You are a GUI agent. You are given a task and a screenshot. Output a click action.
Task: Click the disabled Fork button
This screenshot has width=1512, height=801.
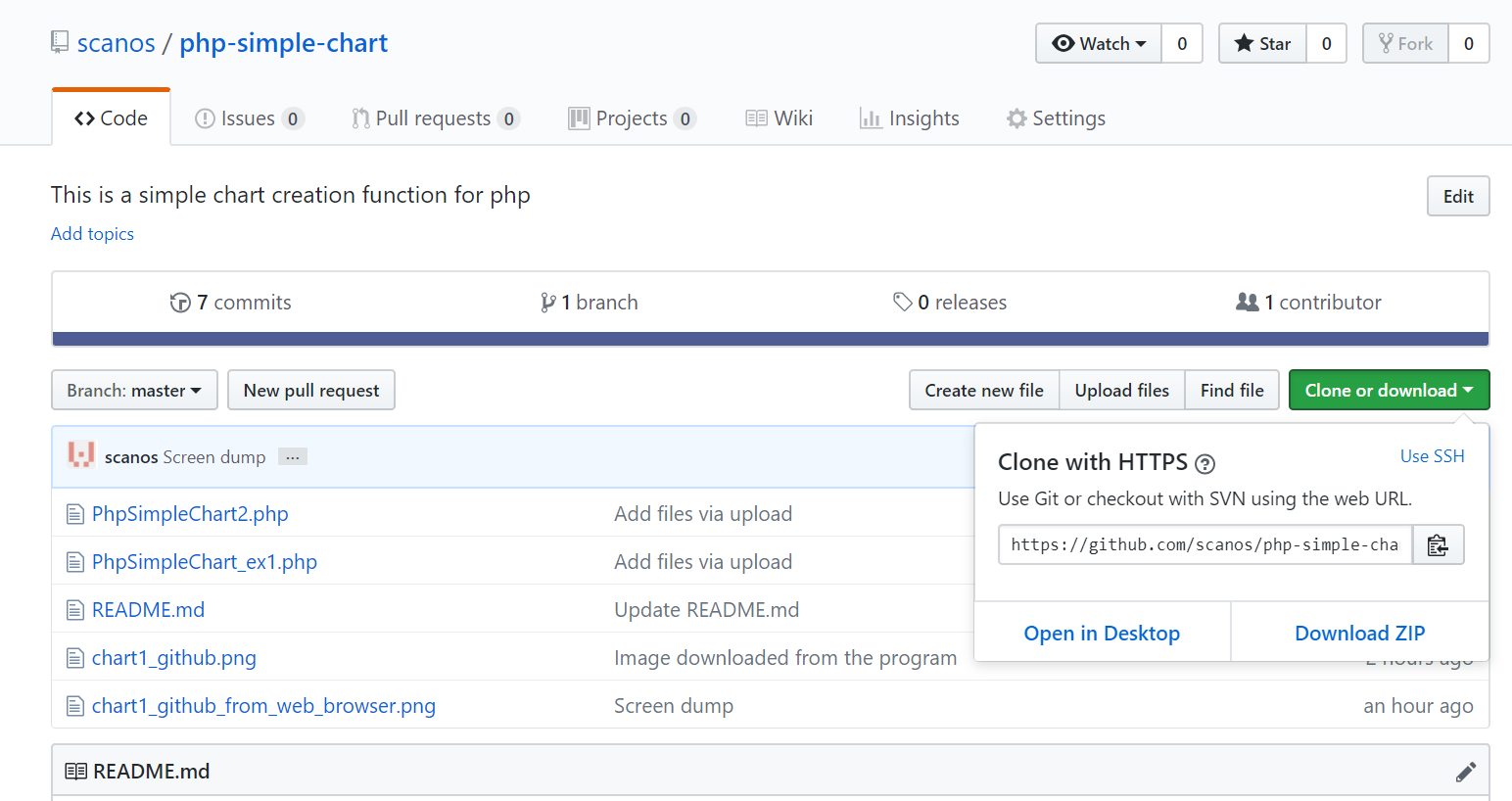coord(1405,43)
